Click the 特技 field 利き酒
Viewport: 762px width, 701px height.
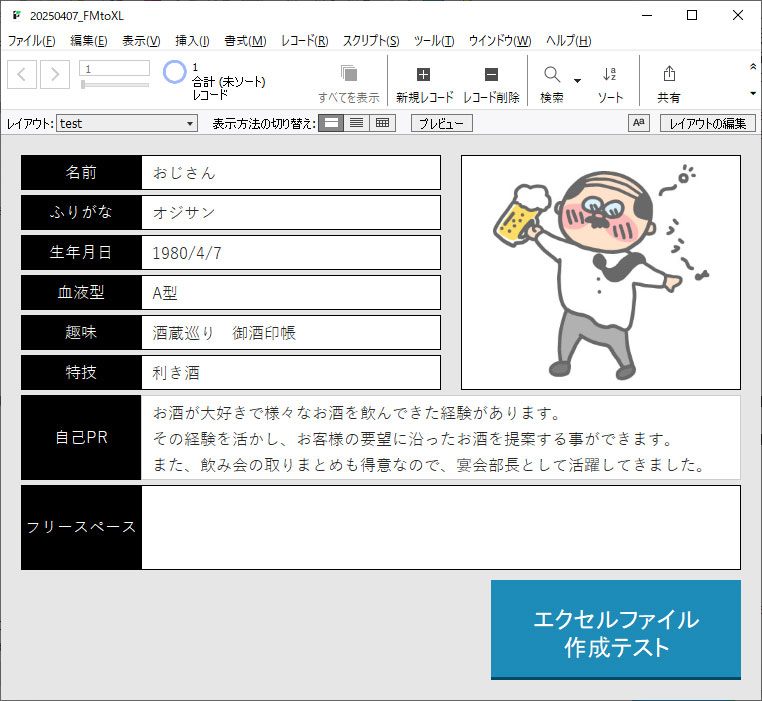pos(291,372)
